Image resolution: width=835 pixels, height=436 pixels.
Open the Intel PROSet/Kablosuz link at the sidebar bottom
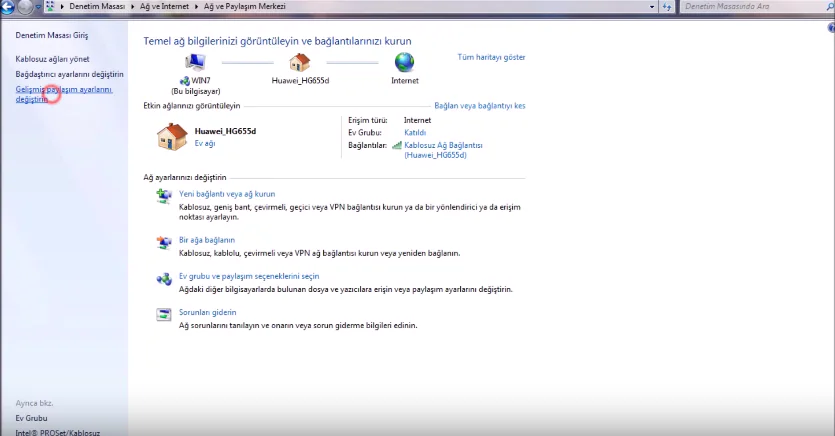coord(58,432)
